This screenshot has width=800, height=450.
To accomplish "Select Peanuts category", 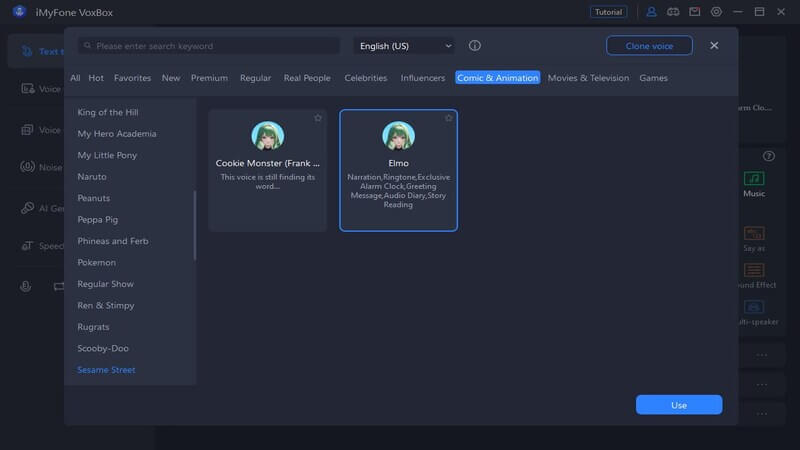I will [x=93, y=198].
